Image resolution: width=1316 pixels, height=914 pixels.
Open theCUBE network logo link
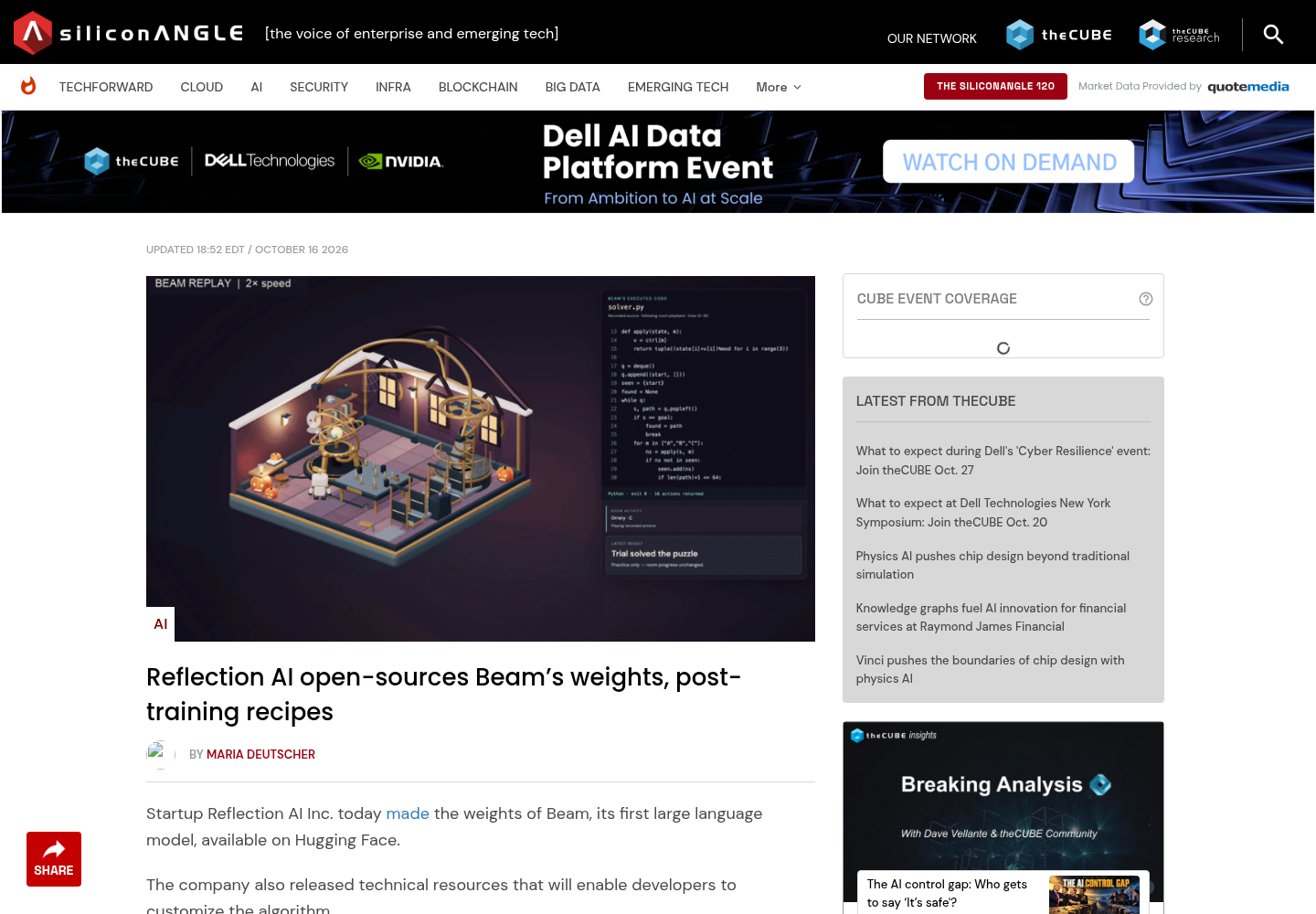pos(1059,35)
